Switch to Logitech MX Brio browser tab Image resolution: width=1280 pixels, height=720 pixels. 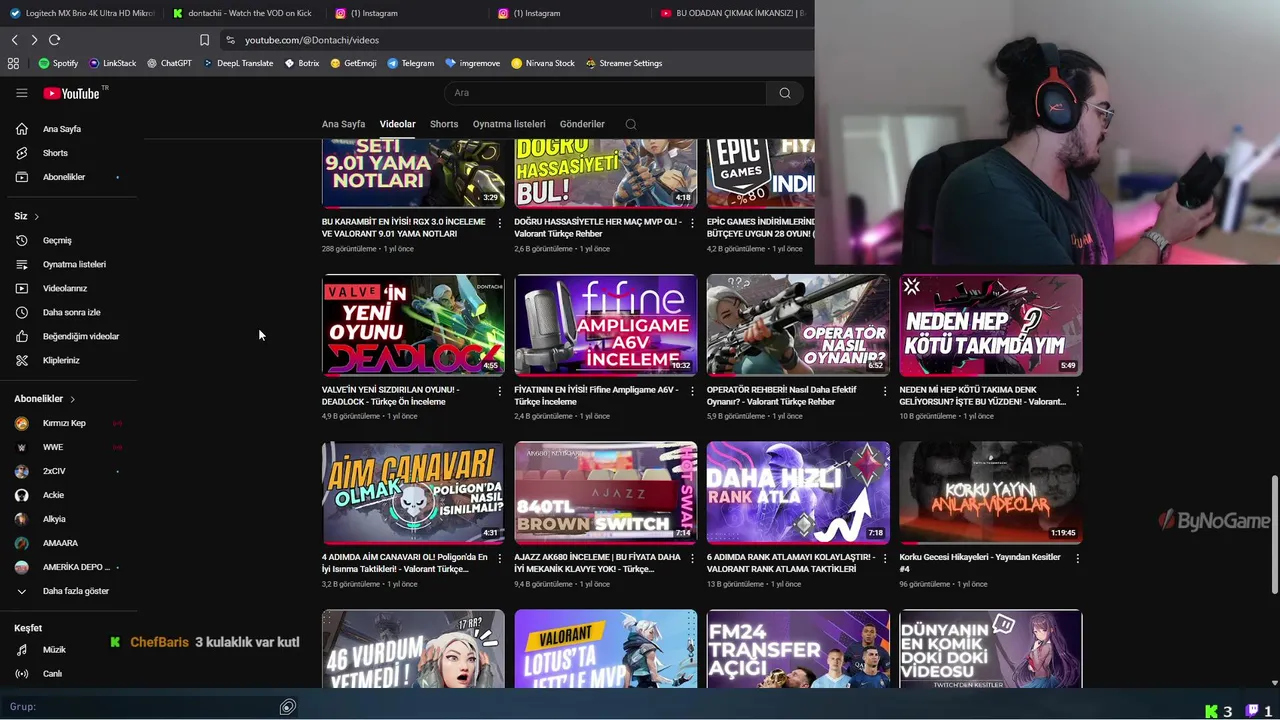click(82, 13)
